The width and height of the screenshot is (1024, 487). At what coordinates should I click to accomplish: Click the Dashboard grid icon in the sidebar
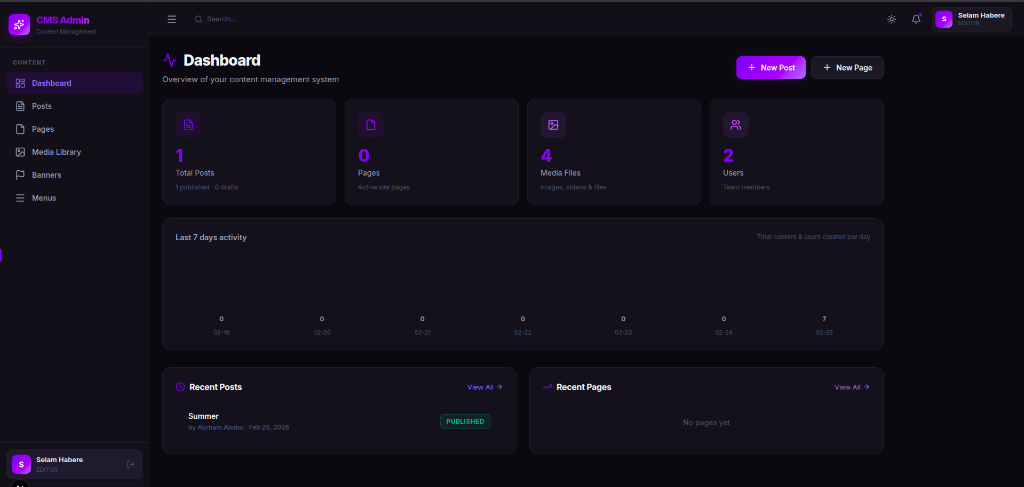[x=20, y=84]
